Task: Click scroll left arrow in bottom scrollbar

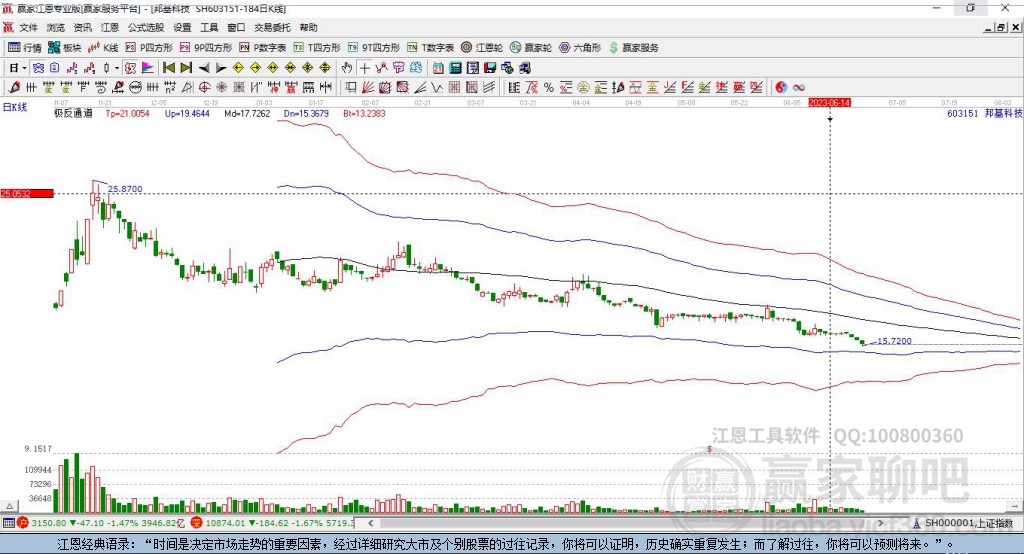Action: (370, 523)
